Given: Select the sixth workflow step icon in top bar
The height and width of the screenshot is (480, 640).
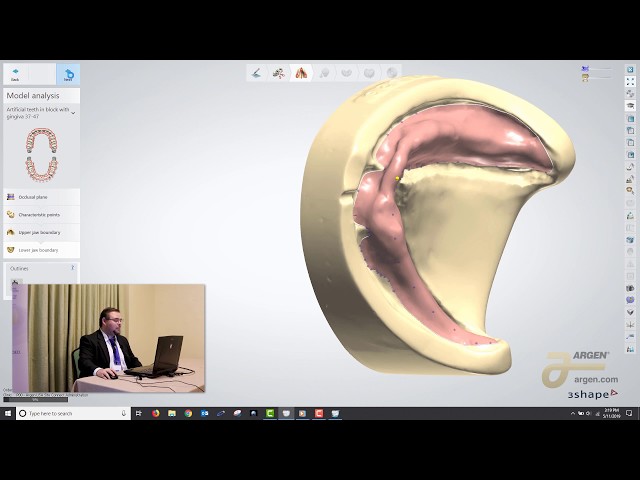Looking at the screenshot, I should point(369,73).
